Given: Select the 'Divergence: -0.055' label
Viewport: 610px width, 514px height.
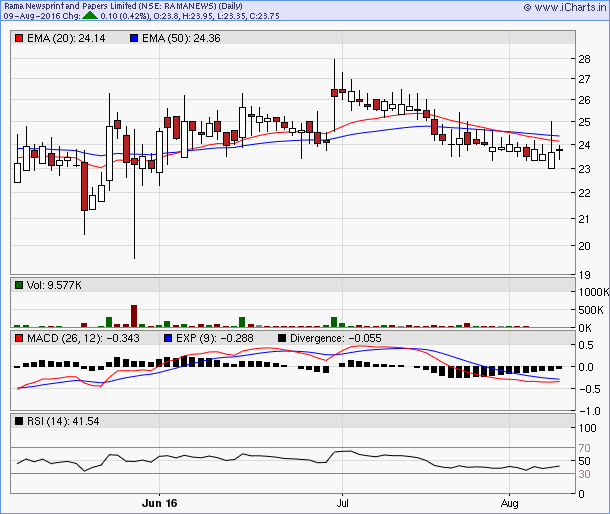Looking at the screenshot, I should tap(336, 338).
